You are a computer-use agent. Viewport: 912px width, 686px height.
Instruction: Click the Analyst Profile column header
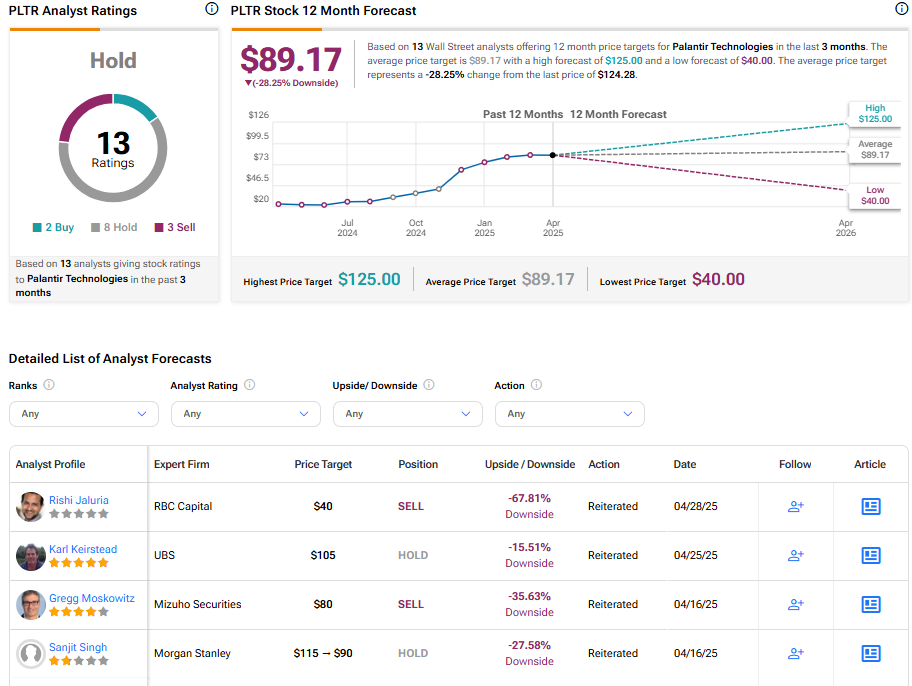coord(51,464)
